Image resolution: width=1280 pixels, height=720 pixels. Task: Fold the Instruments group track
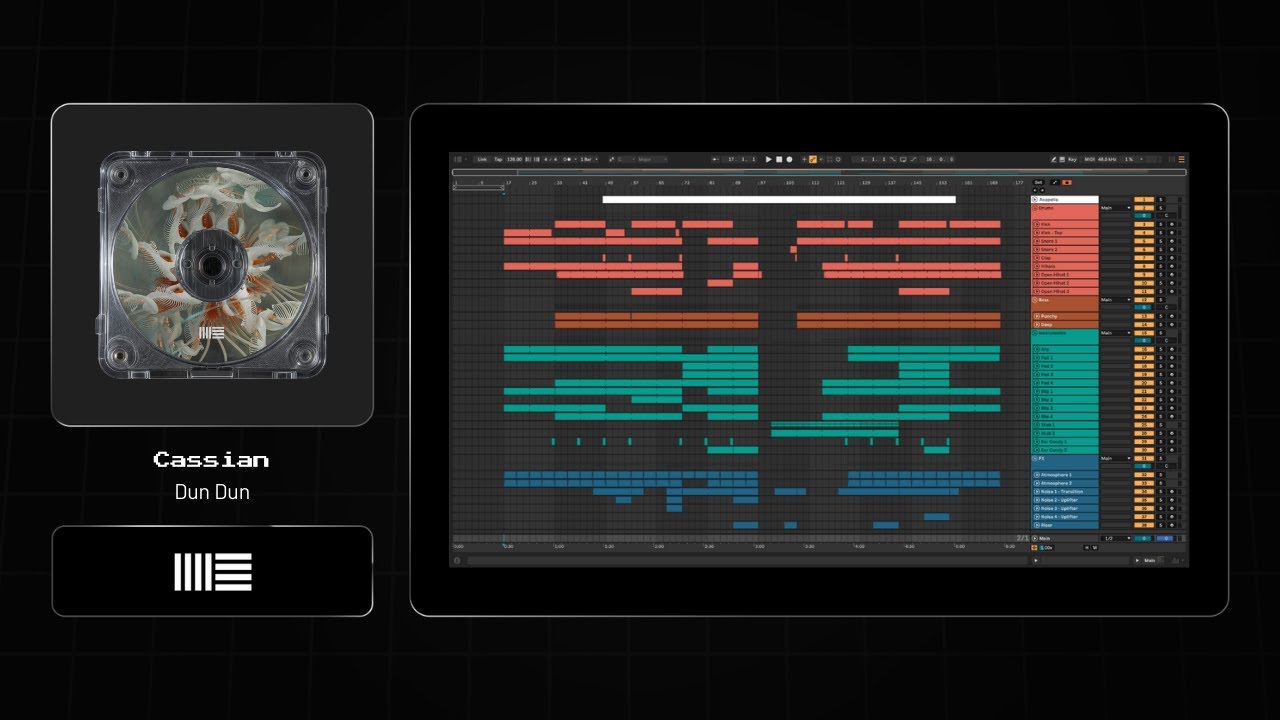click(x=1035, y=333)
